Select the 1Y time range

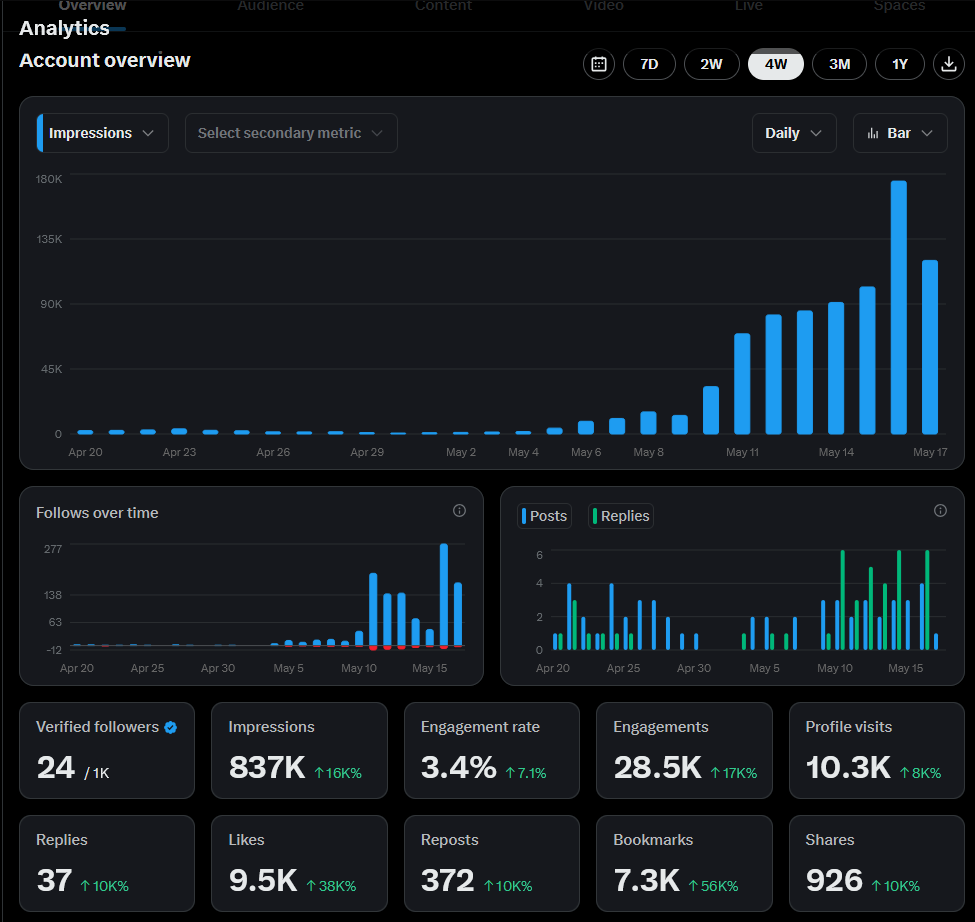[900, 64]
